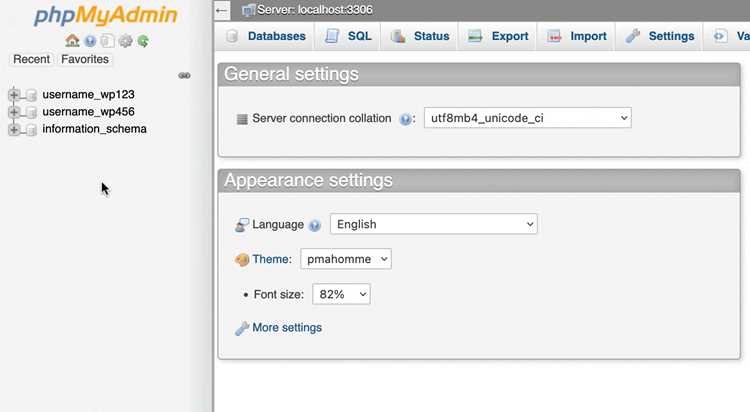The width and height of the screenshot is (750, 412).
Task: Open navigation panel settings gear icon
Action: (x=125, y=41)
